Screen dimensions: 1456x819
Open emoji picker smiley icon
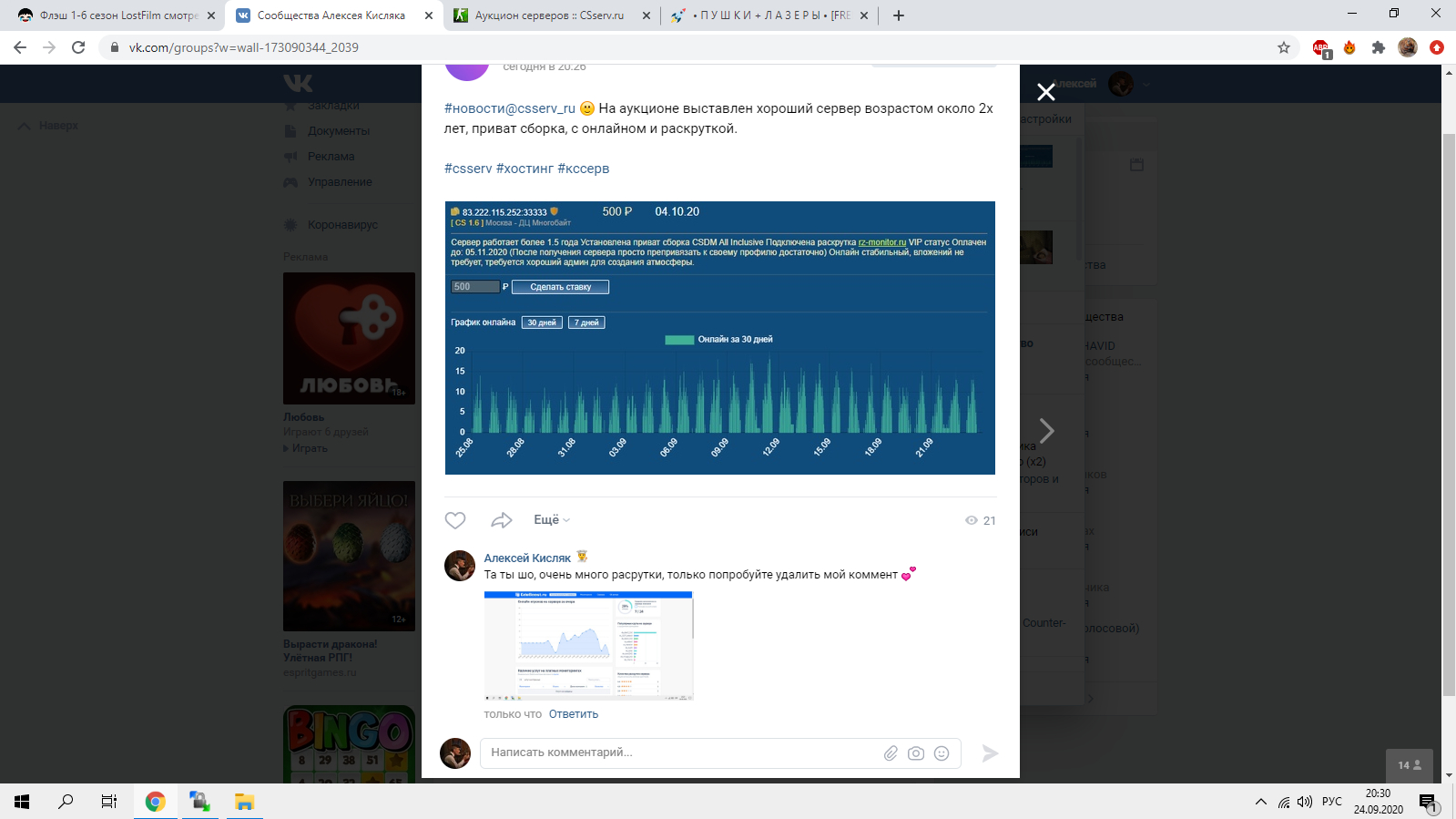(942, 753)
